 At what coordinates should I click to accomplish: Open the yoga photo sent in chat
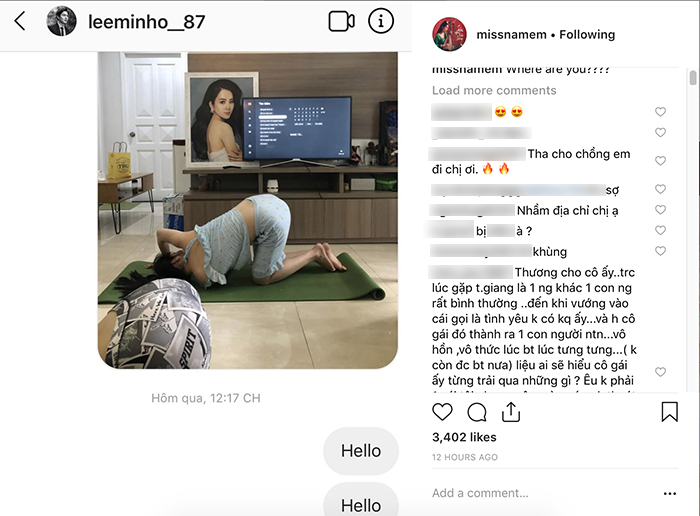click(x=248, y=210)
